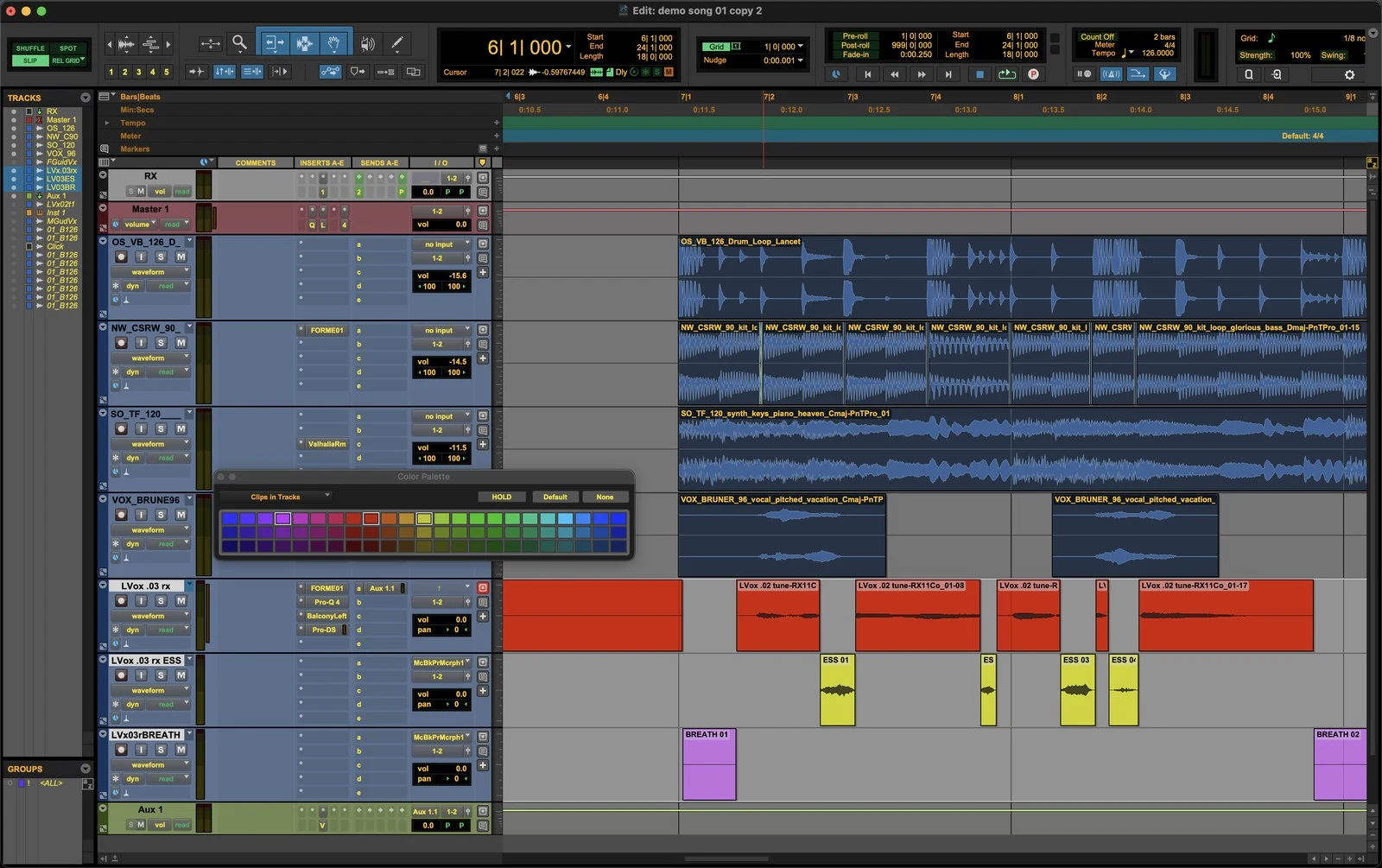Click the COMMENTS column header
1382x868 pixels.
coord(256,162)
